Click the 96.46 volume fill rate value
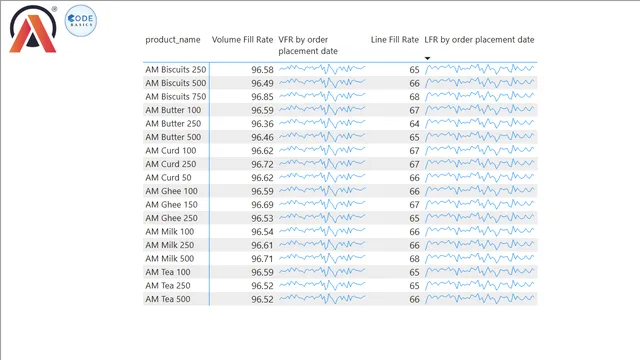Viewport: 640px width, 360px height. coord(262,137)
